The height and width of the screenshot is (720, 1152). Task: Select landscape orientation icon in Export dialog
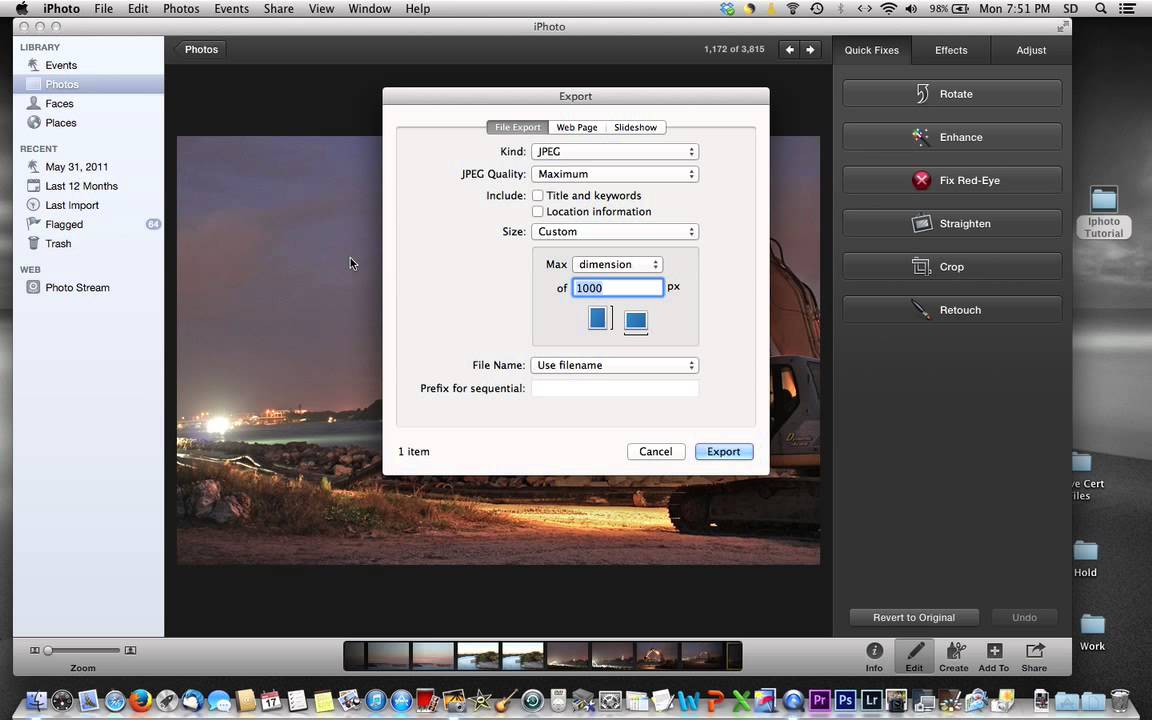(x=636, y=320)
